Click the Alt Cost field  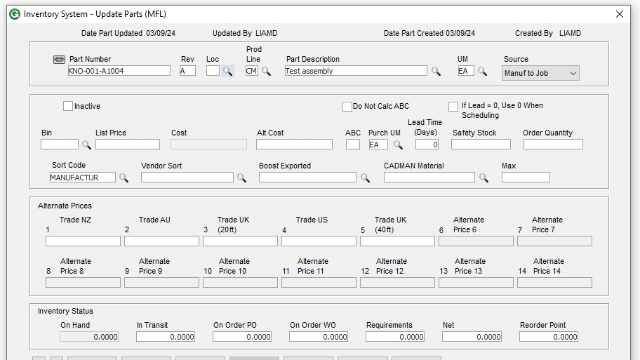[294, 144]
